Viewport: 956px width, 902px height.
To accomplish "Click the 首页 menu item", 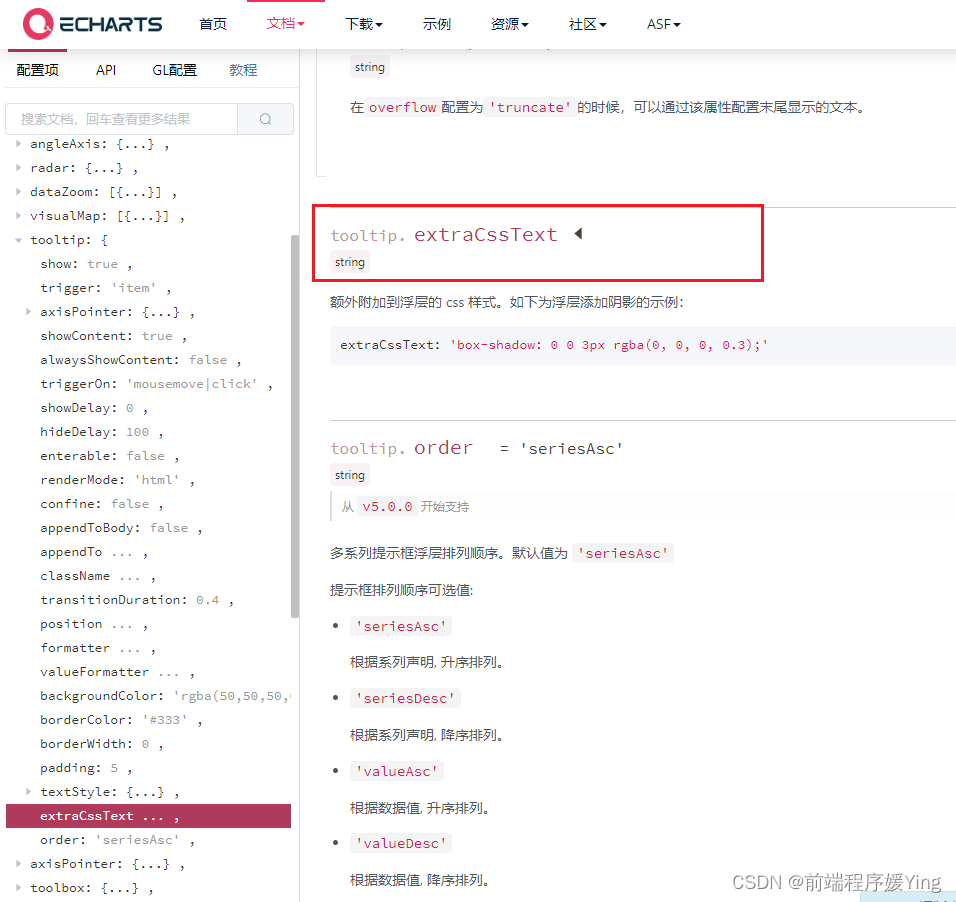I will (212, 24).
